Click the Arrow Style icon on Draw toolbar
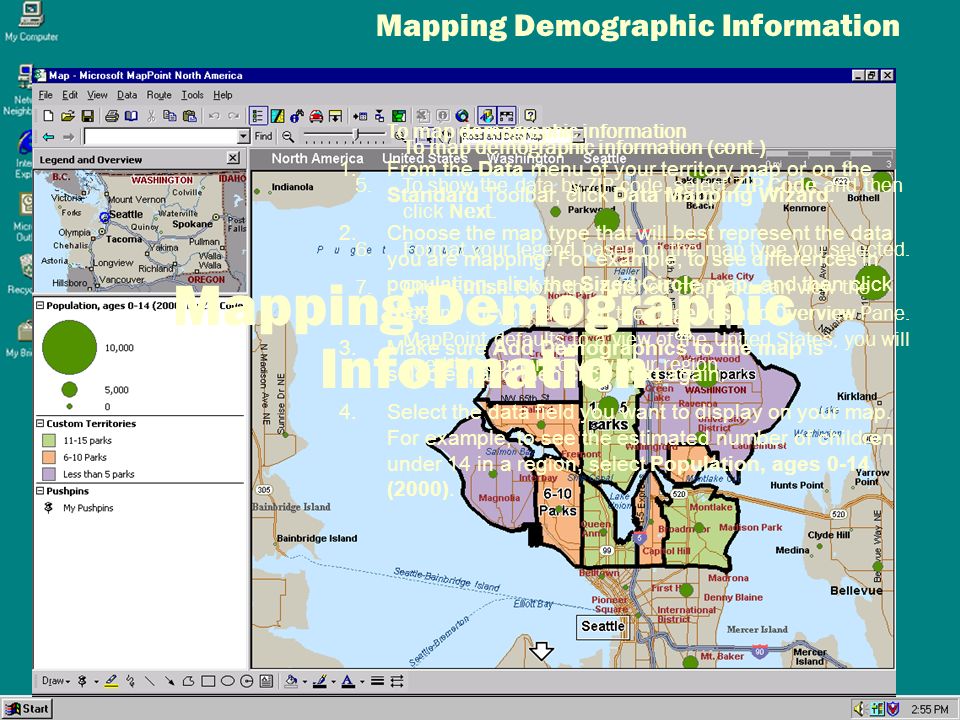 click(x=397, y=681)
